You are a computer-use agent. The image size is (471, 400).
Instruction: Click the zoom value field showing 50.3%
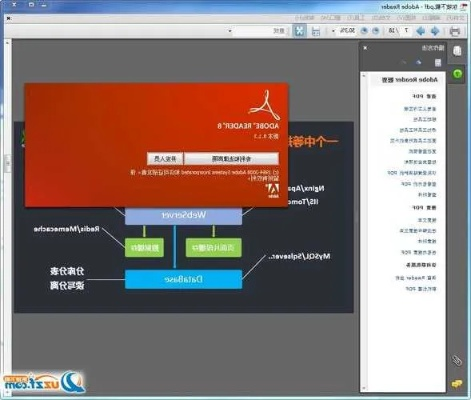point(347,31)
